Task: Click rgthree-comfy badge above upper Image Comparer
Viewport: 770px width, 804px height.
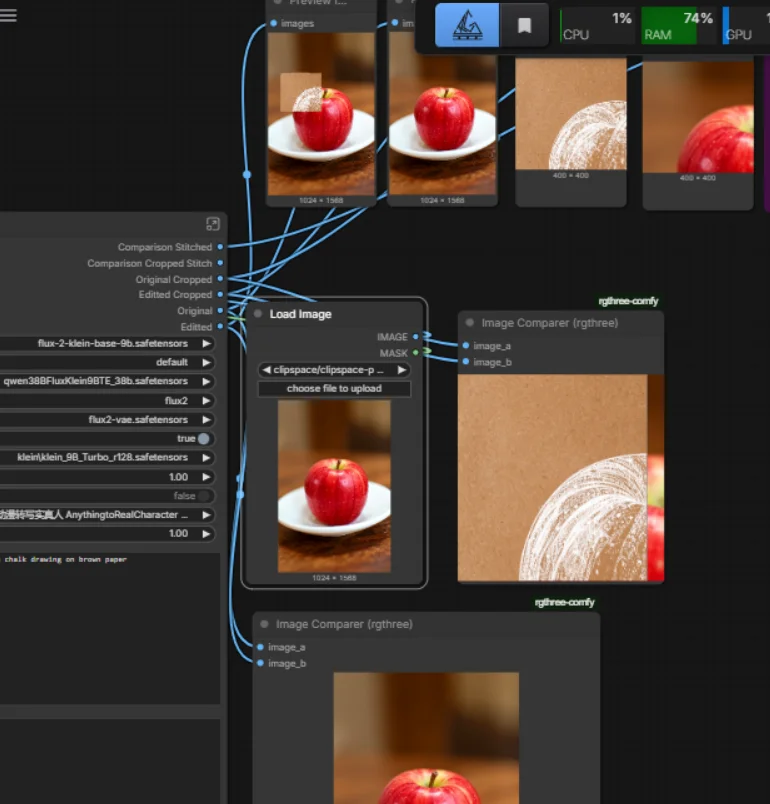Action: click(x=628, y=301)
